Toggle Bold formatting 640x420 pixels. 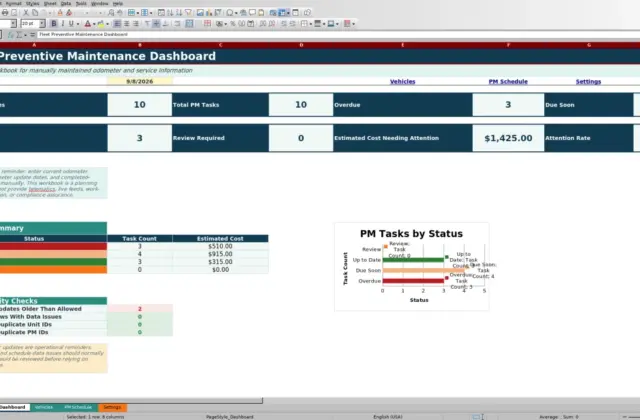pyautogui.click(x=54, y=24)
